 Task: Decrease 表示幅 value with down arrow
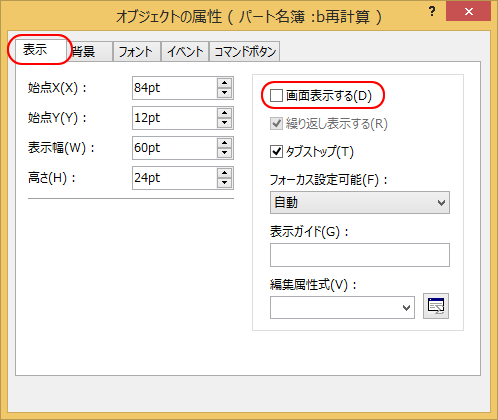[x=224, y=153]
